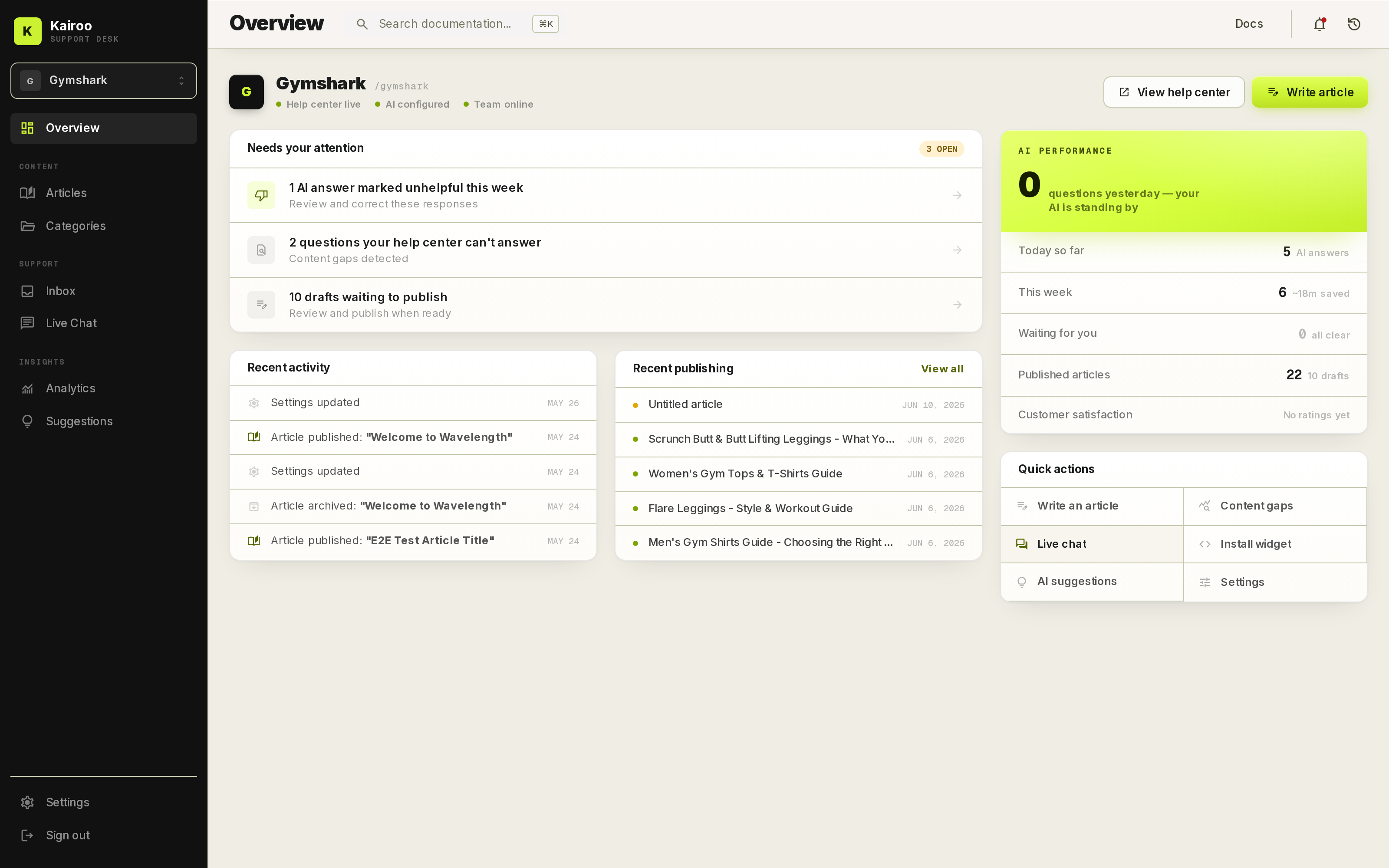The height and width of the screenshot is (868, 1389).
Task: Click arrow on AI answer unhelpful row
Action: pos(958,195)
